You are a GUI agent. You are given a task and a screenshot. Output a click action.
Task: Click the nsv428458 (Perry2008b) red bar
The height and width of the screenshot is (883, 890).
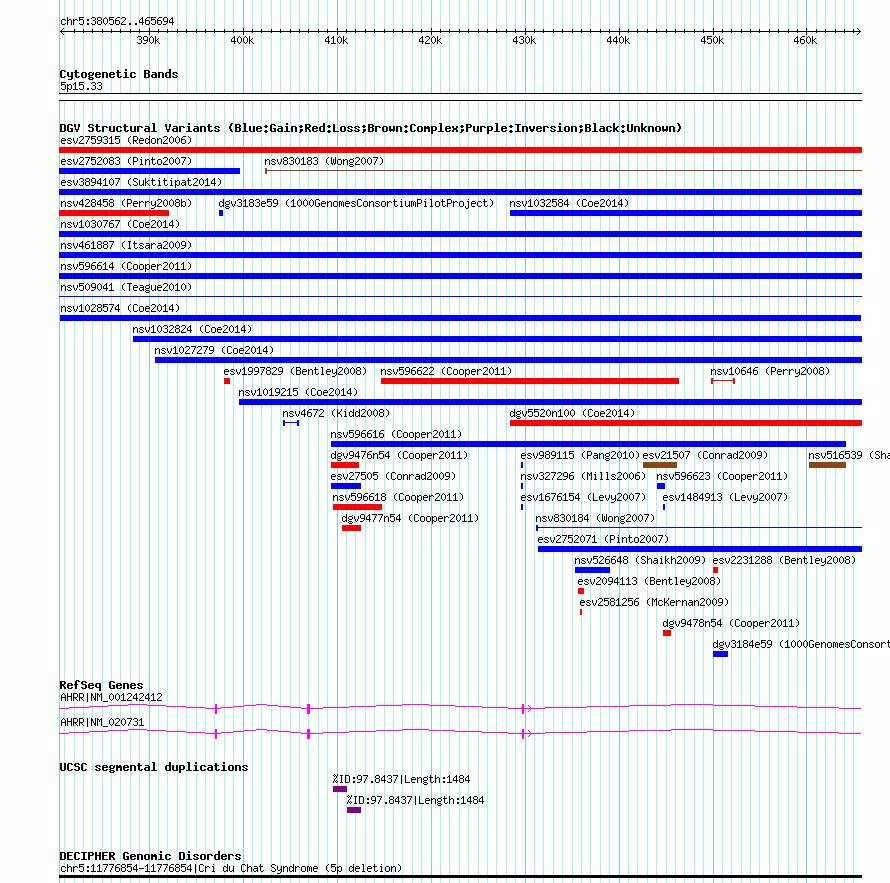point(114,213)
